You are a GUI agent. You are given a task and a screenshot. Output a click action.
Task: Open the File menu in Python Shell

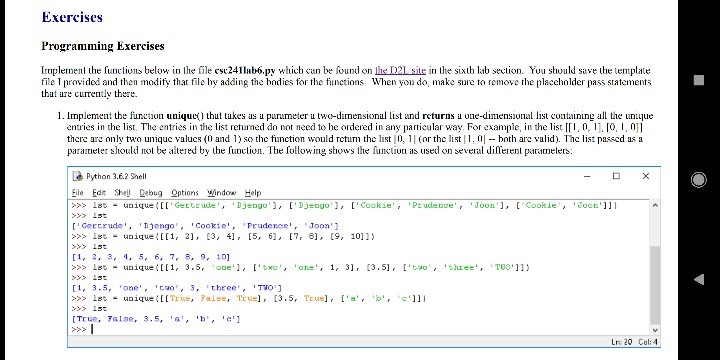point(77,193)
